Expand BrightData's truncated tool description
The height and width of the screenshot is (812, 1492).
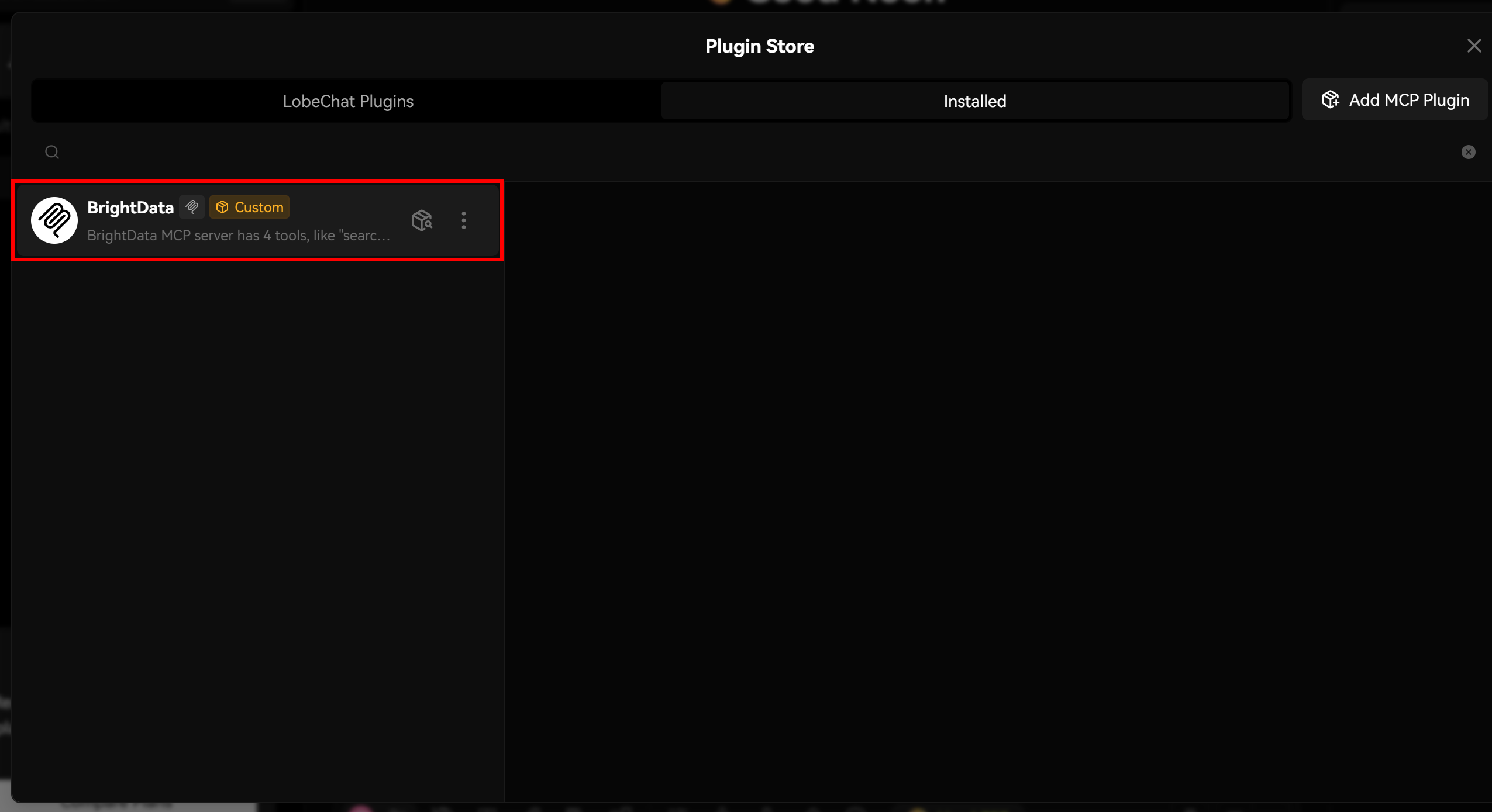click(x=239, y=235)
